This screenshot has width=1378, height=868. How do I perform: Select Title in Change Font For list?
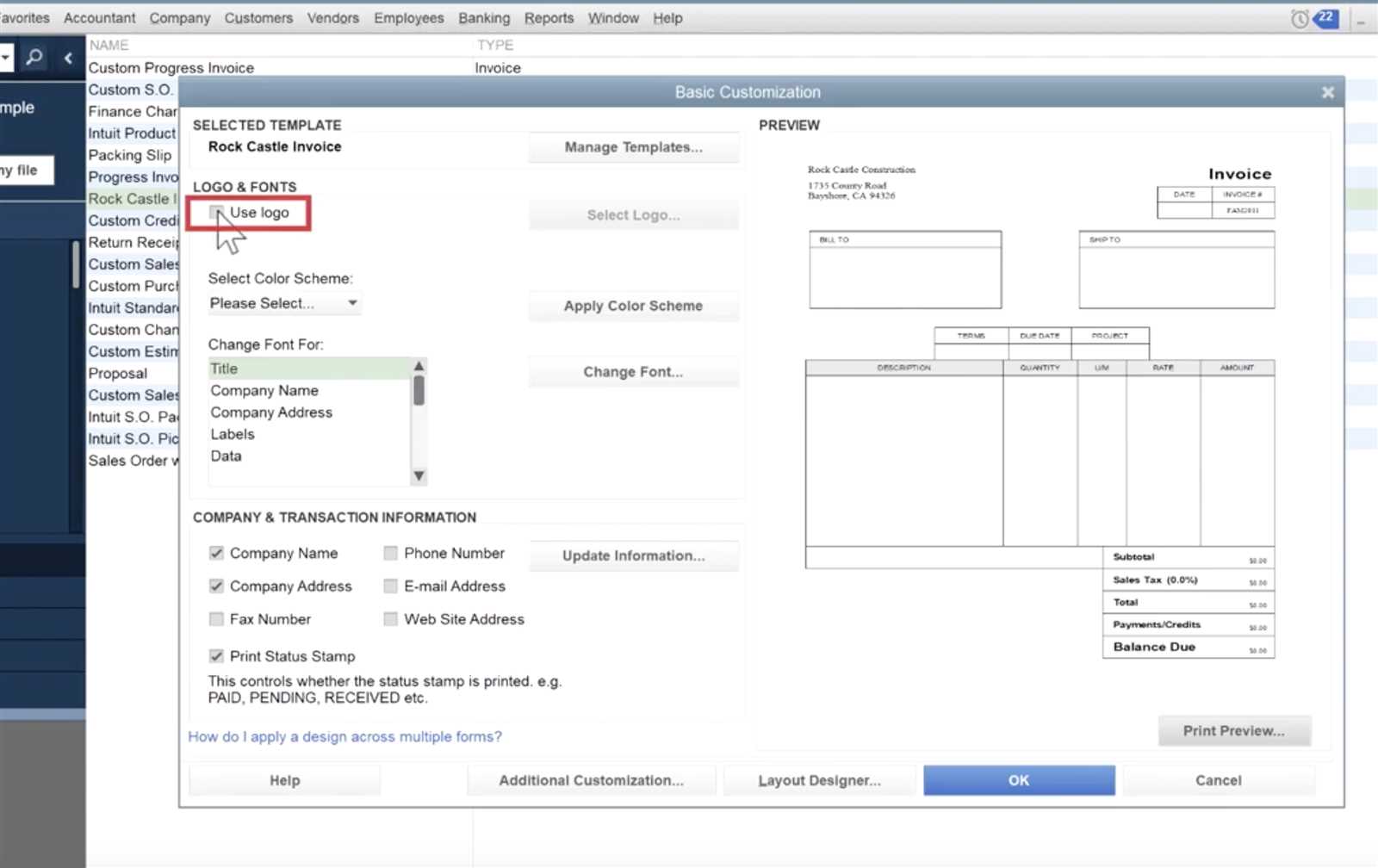[x=310, y=369]
